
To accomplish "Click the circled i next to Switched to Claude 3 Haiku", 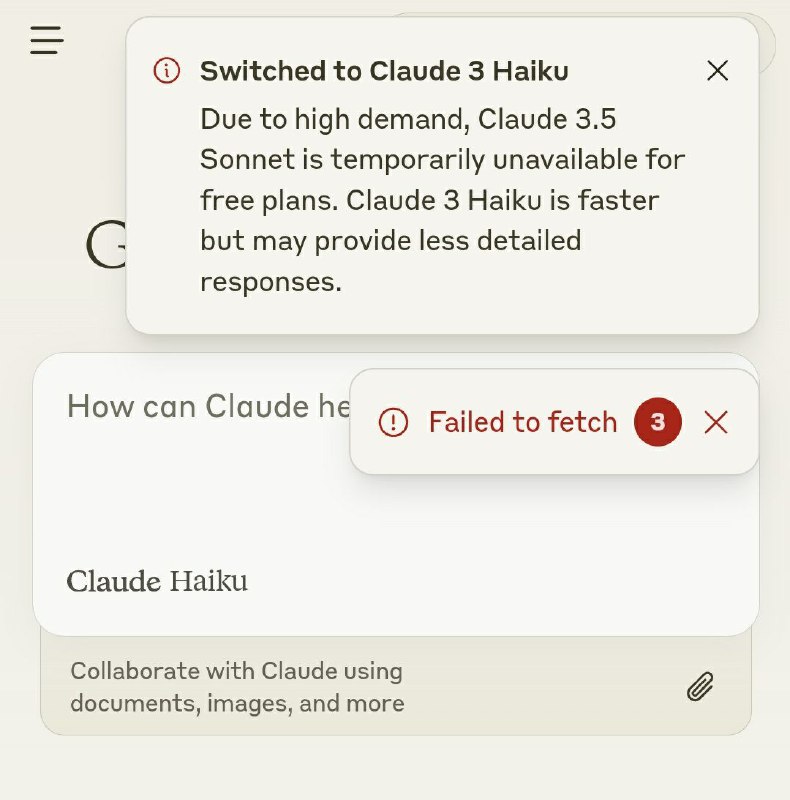I will click(166, 71).
